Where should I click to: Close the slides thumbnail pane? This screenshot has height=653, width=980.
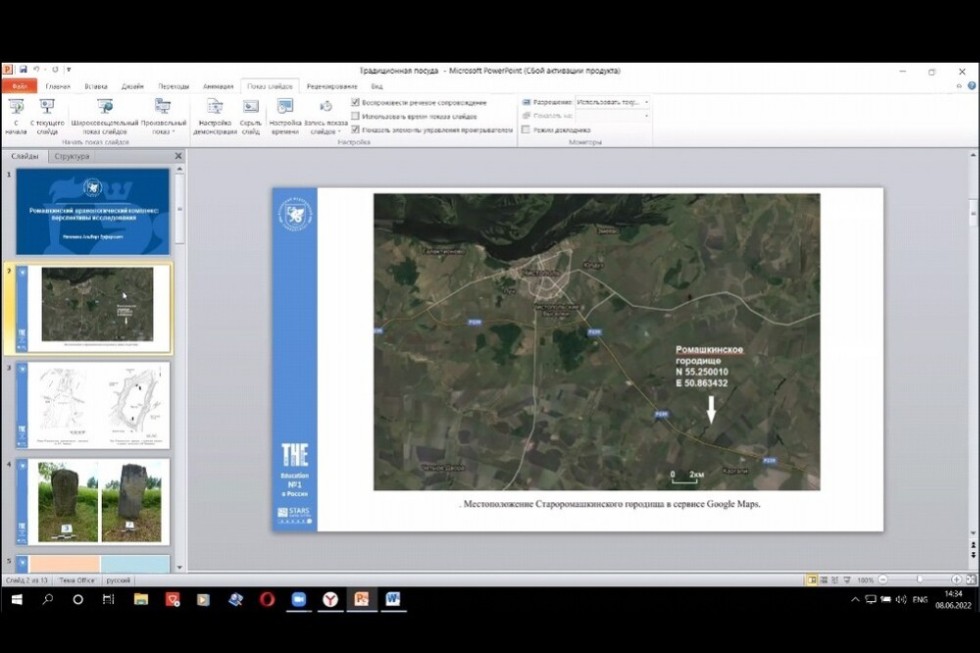[x=179, y=156]
